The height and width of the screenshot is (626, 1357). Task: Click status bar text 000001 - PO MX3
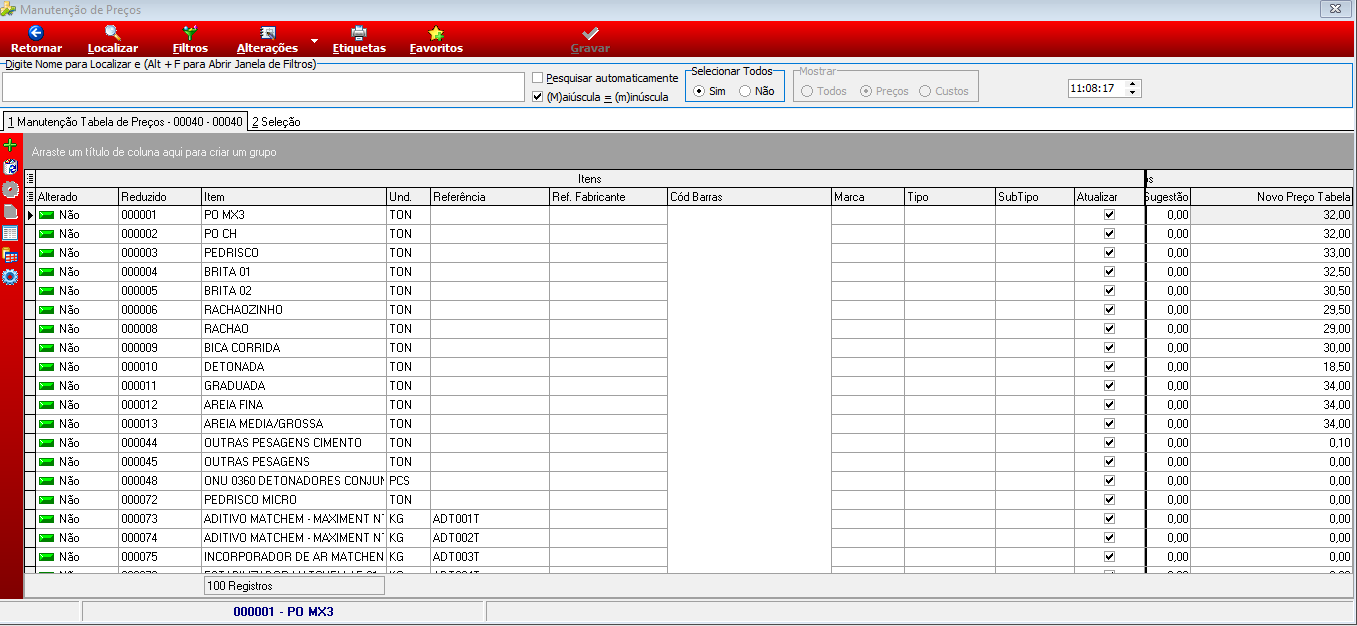[283, 611]
